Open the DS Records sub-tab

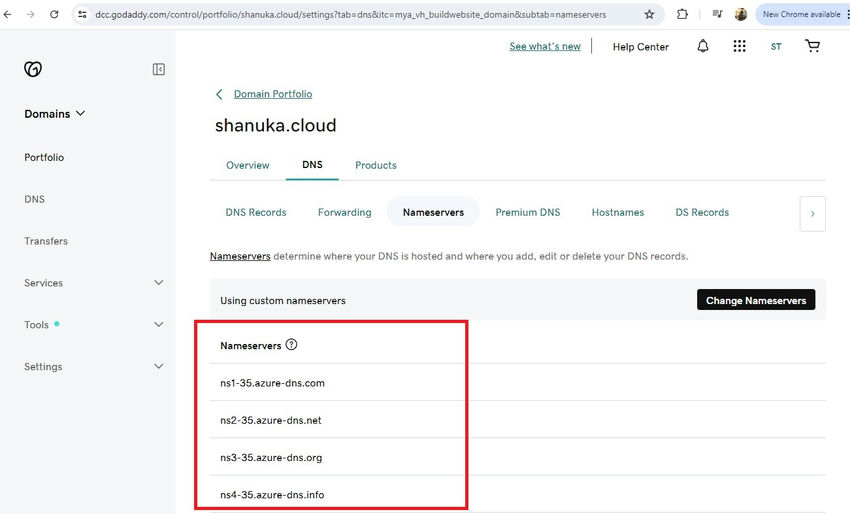pos(702,213)
